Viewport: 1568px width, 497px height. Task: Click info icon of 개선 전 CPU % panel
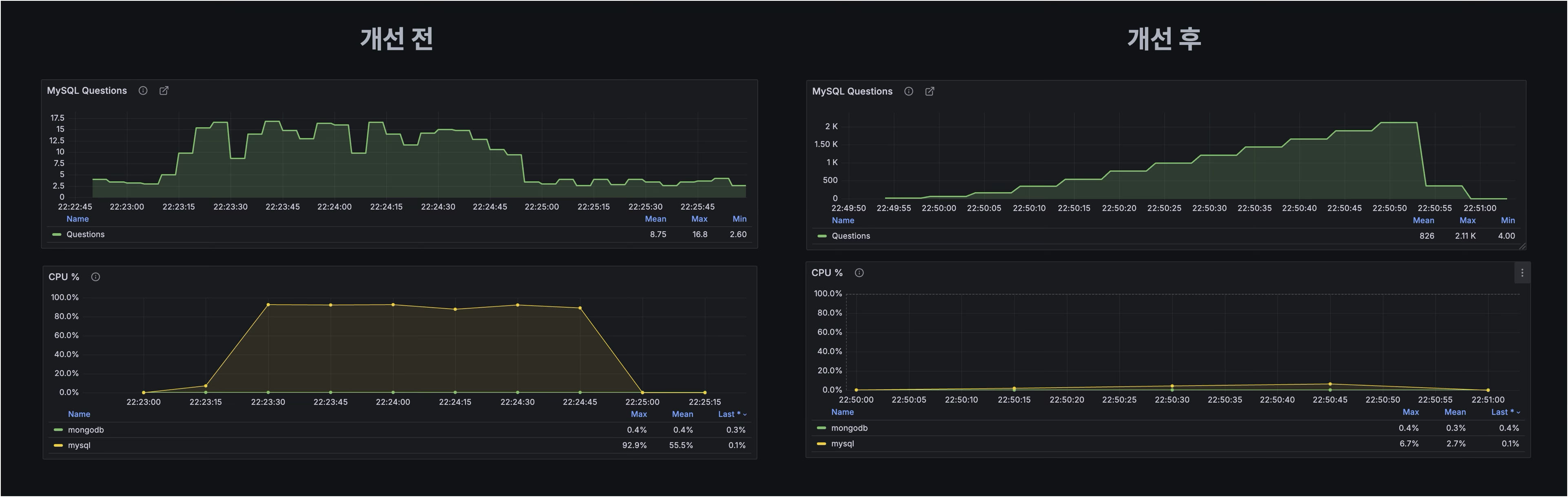[x=95, y=277]
